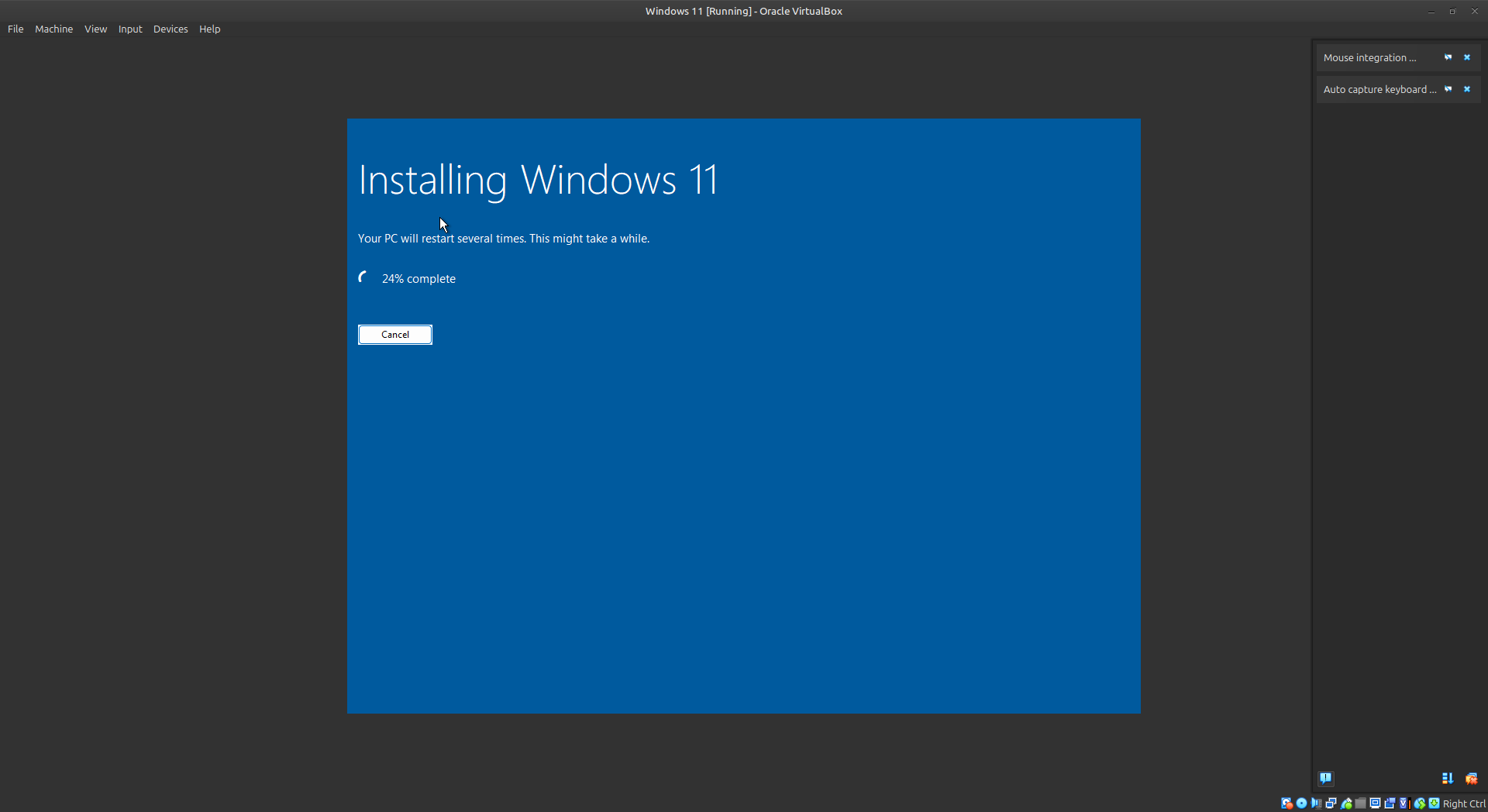Open the Machine menu
The image size is (1488, 812).
[x=53, y=29]
